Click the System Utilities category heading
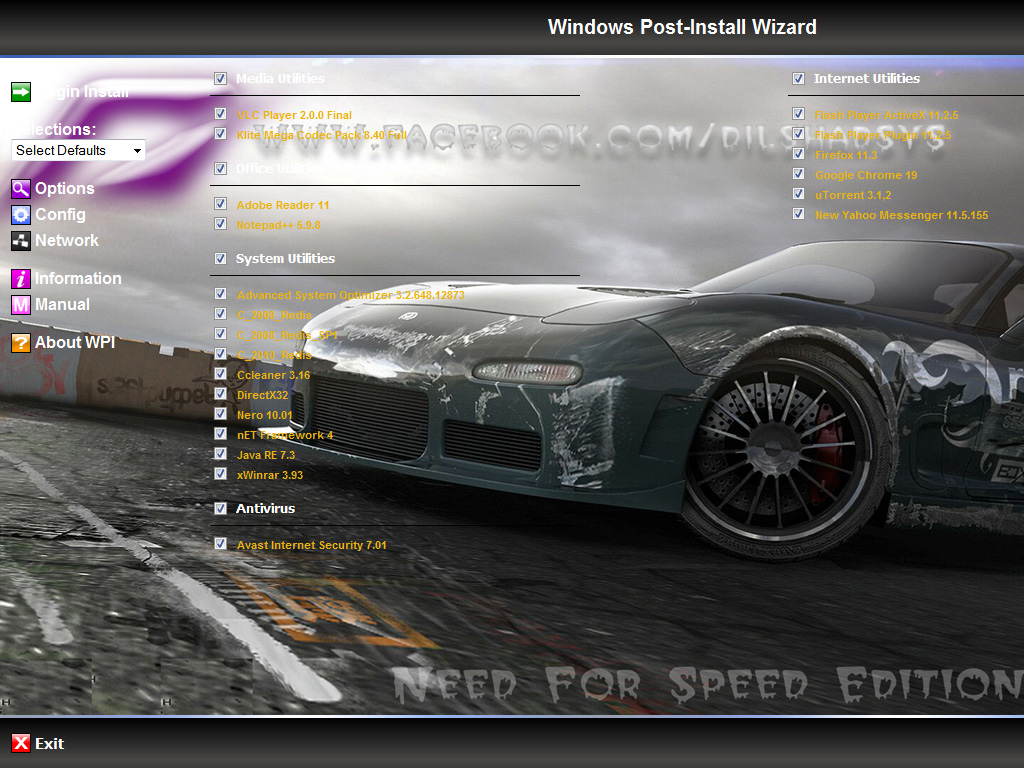The height and width of the screenshot is (768, 1024). 285,259
